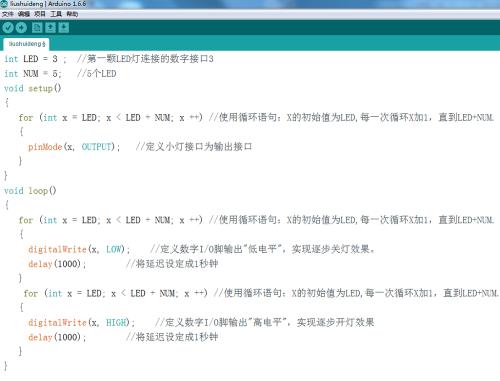
Task: Open the 项目 (Sketch) menu
Action: tap(40, 14)
